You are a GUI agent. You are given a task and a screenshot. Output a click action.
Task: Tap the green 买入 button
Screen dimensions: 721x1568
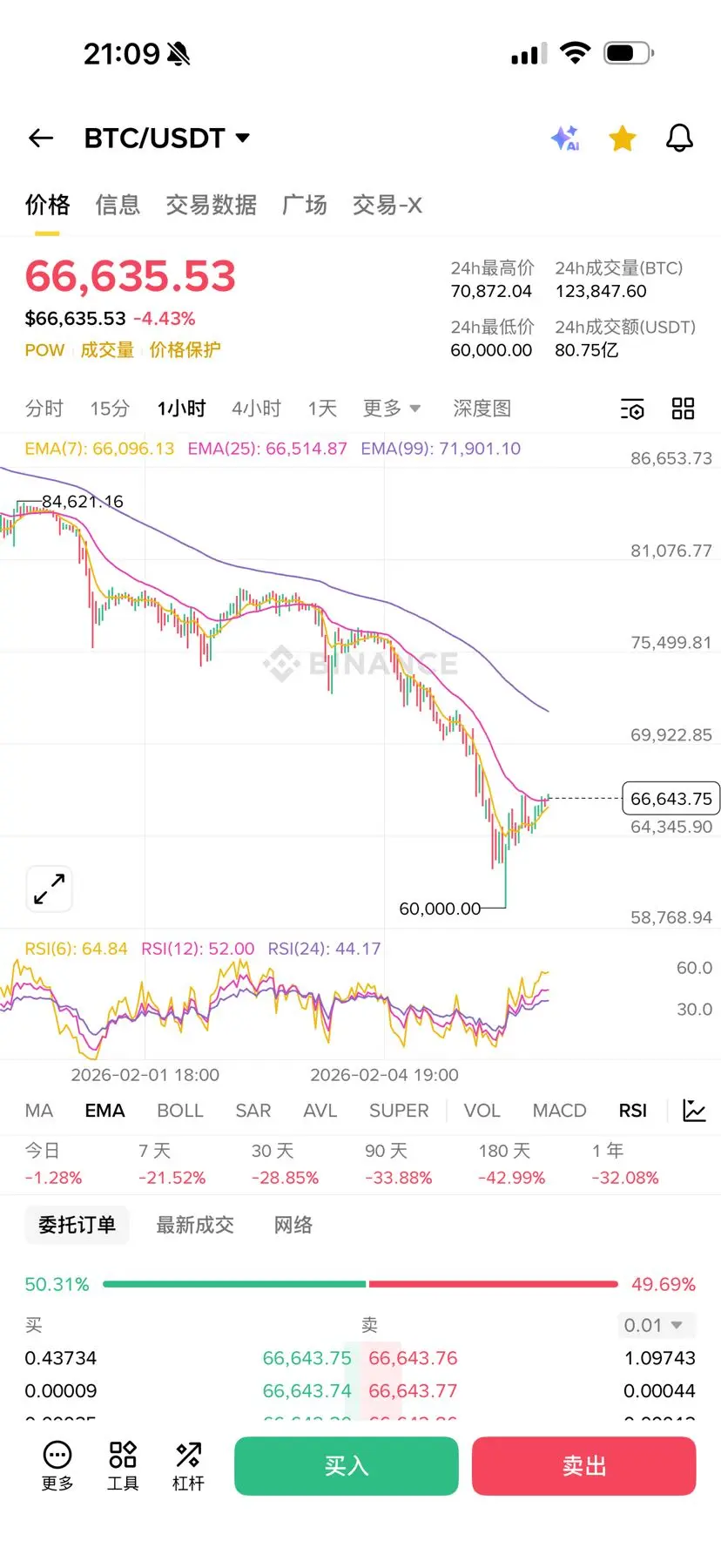pos(347,1466)
